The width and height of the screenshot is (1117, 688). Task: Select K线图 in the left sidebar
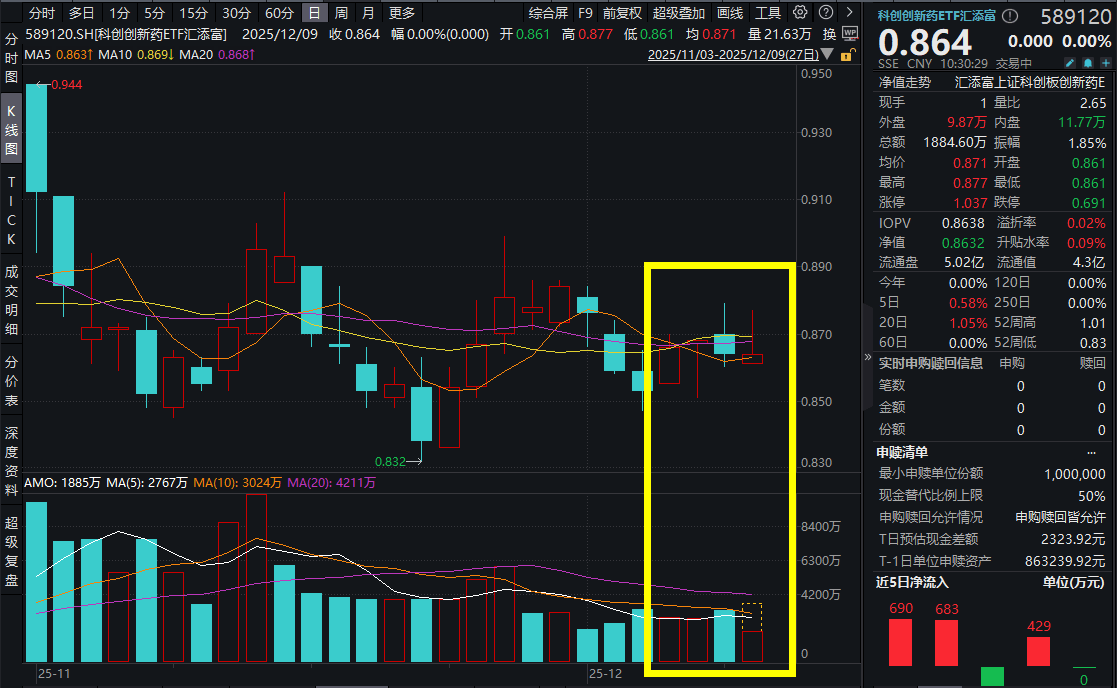coord(11,130)
